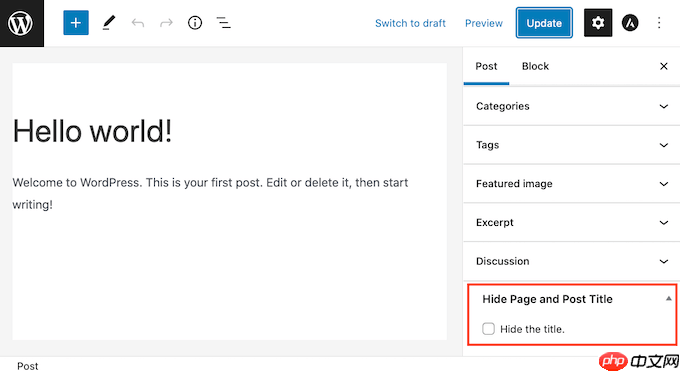Screen dimensions: 680x371
Task: Click the redo arrow icon
Action: pyautogui.click(x=166, y=23)
